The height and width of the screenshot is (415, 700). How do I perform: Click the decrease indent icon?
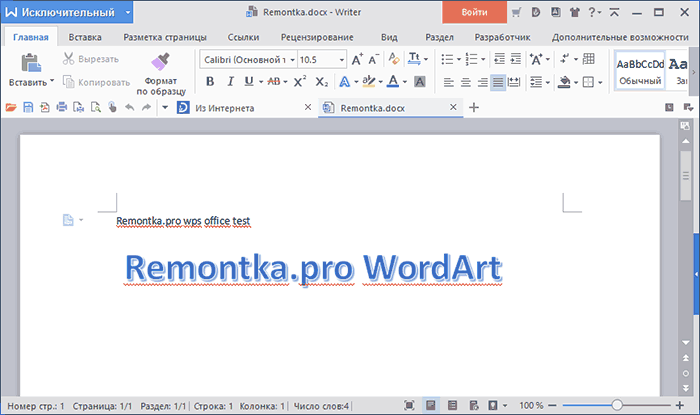pyautogui.click(x=500, y=59)
